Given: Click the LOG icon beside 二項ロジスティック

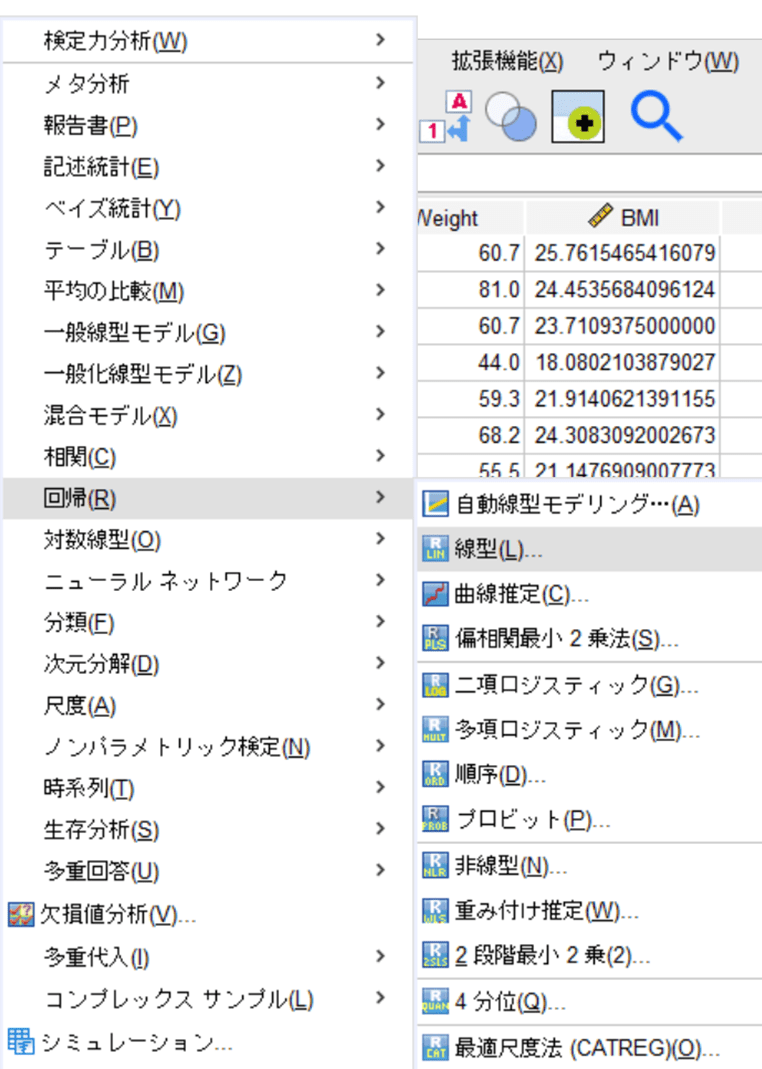Looking at the screenshot, I should tap(435, 685).
